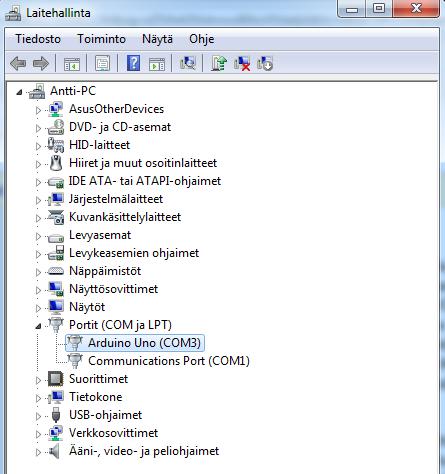Image resolution: width=445 pixels, height=474 pixels.
Task: Click the speaker icon for Ääni-, video-
Action: pos(55,451)
